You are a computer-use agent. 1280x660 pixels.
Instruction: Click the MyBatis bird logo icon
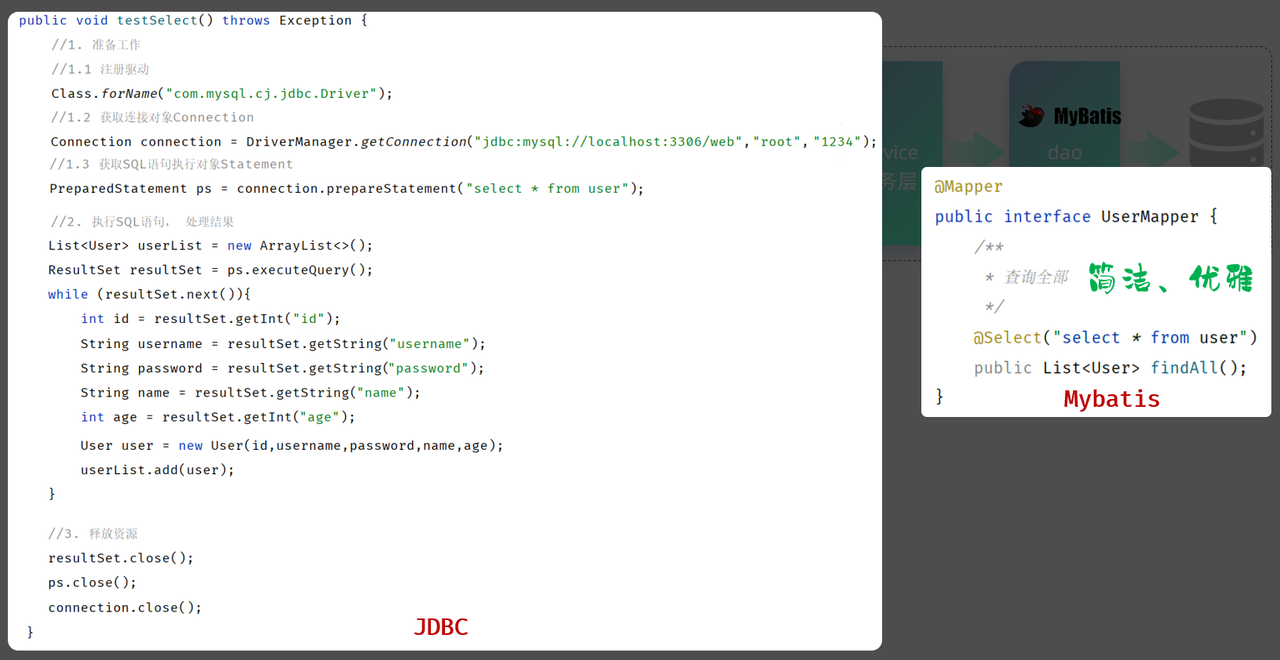coord(1032,116)
